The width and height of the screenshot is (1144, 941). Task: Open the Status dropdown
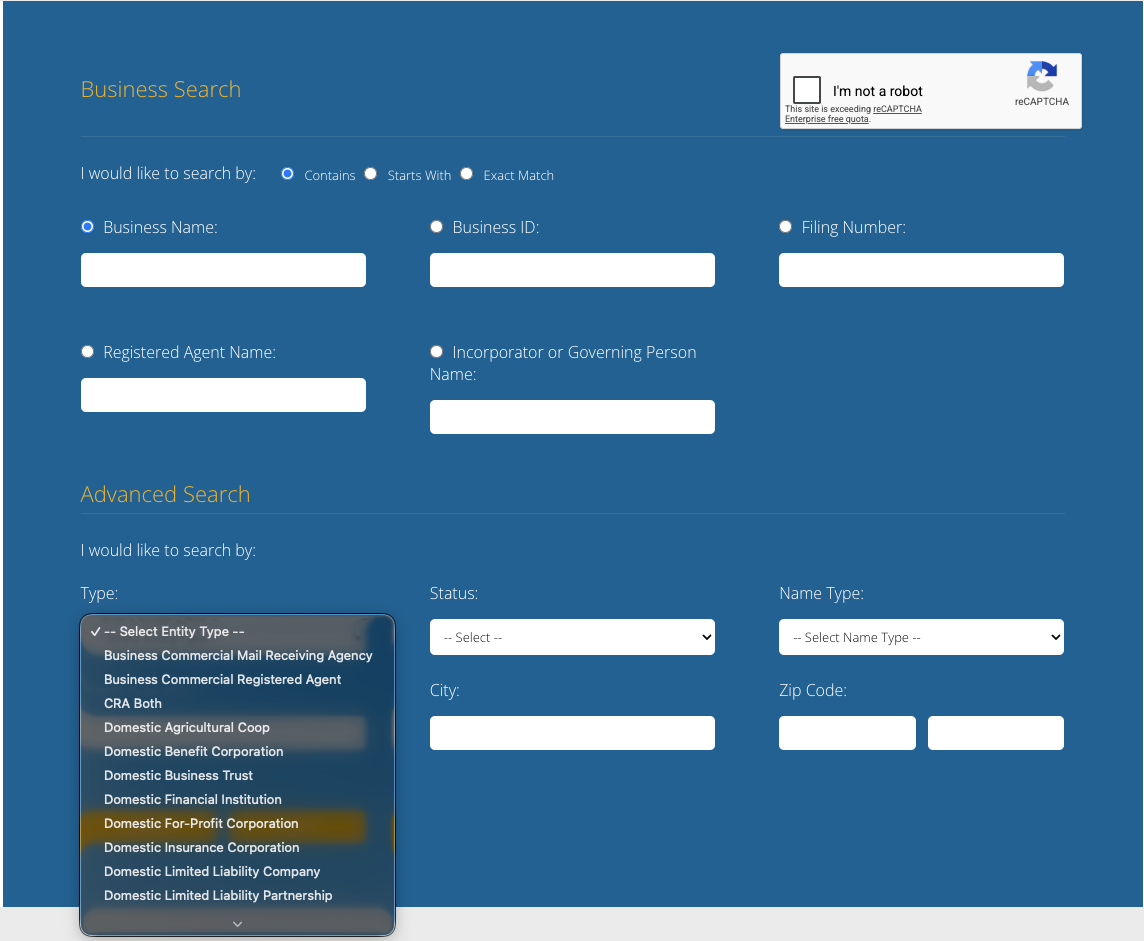pos(572,638)
